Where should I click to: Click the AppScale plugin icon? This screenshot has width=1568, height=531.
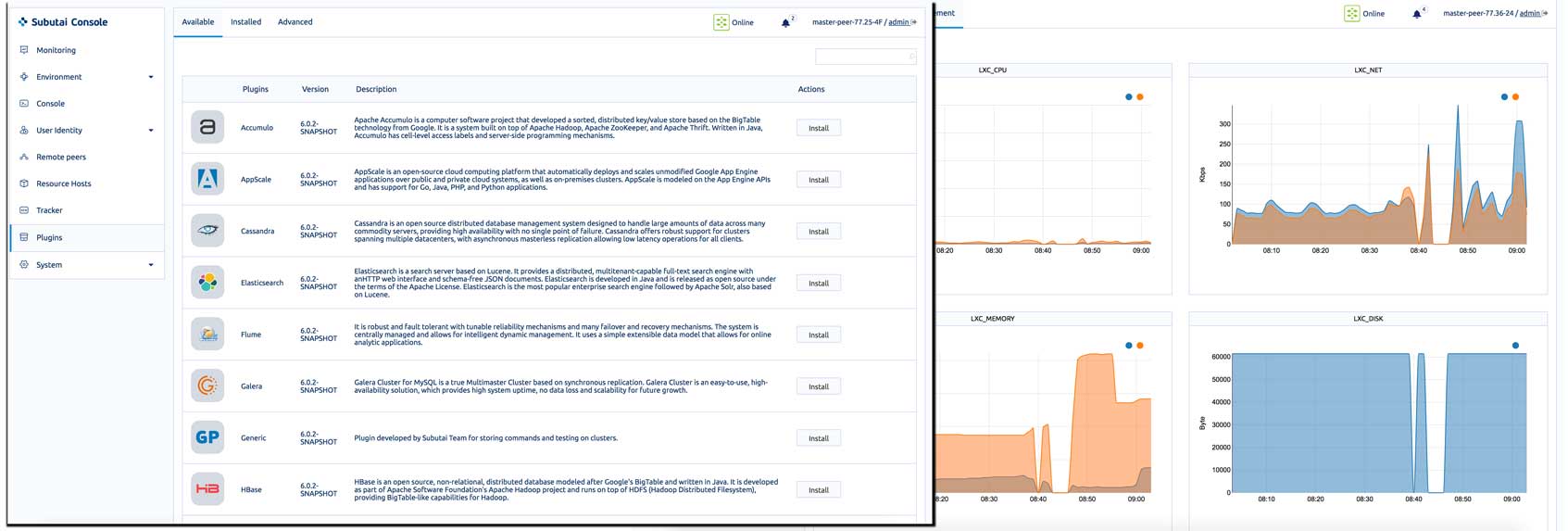207,179
